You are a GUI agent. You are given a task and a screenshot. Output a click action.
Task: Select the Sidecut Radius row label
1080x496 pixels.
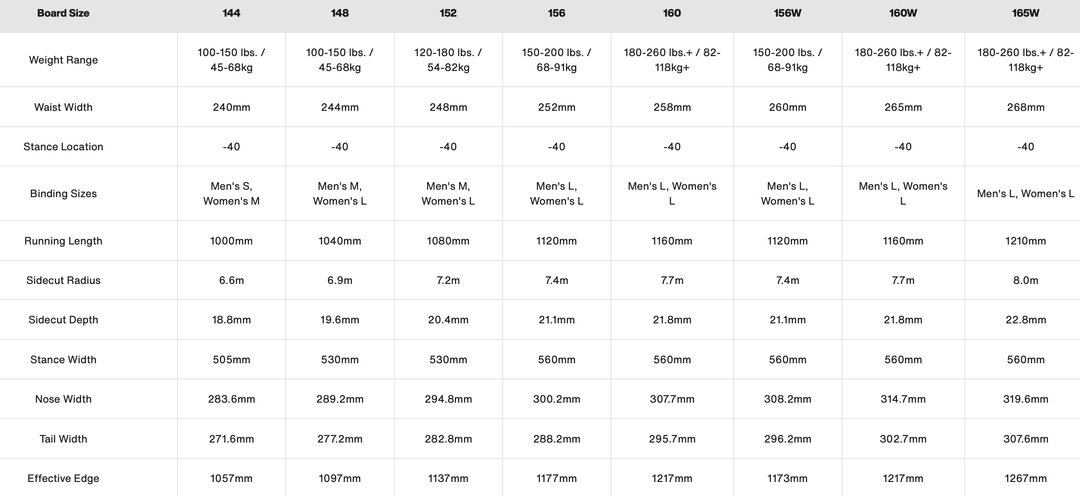pos(65,281)
